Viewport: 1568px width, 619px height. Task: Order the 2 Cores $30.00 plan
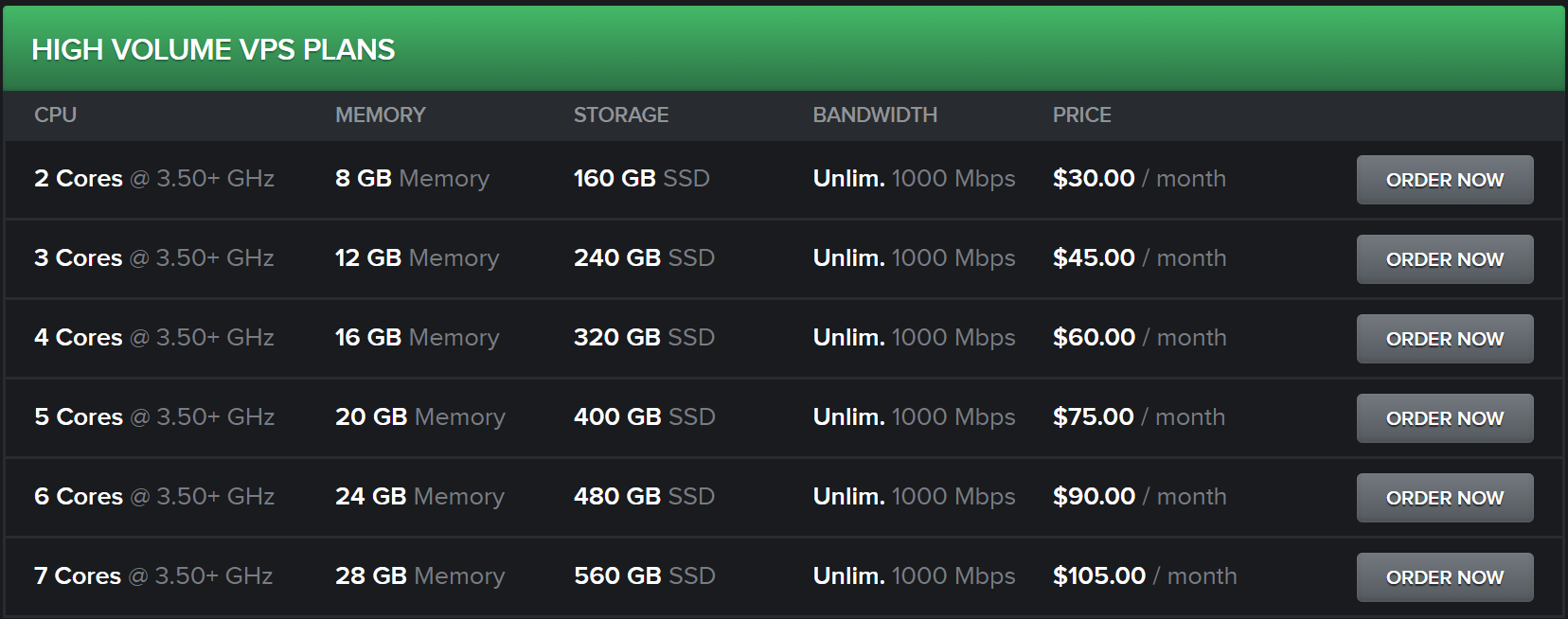(1445, 180)
